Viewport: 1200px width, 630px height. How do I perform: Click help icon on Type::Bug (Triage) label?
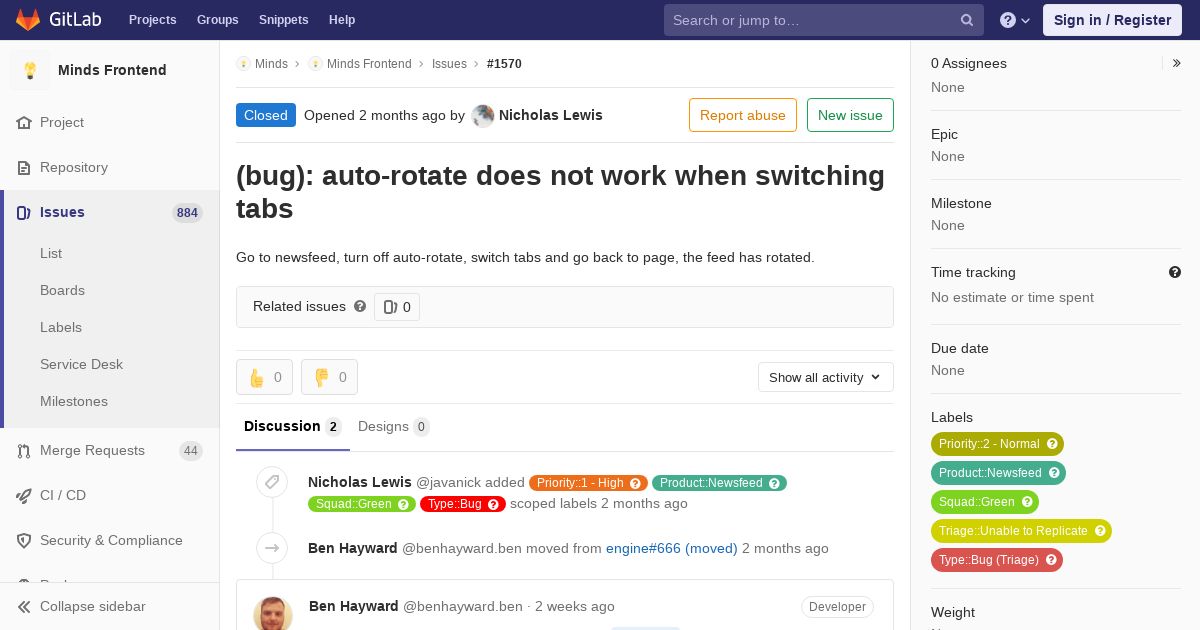[1050, 560]
